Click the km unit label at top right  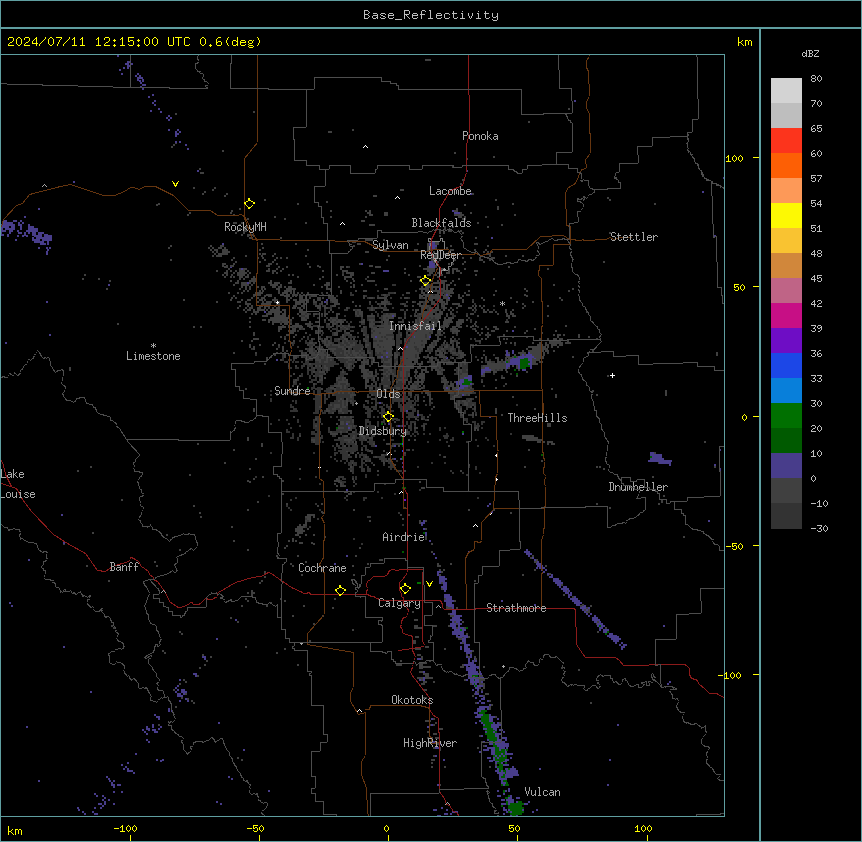click(x=745, y=42)
